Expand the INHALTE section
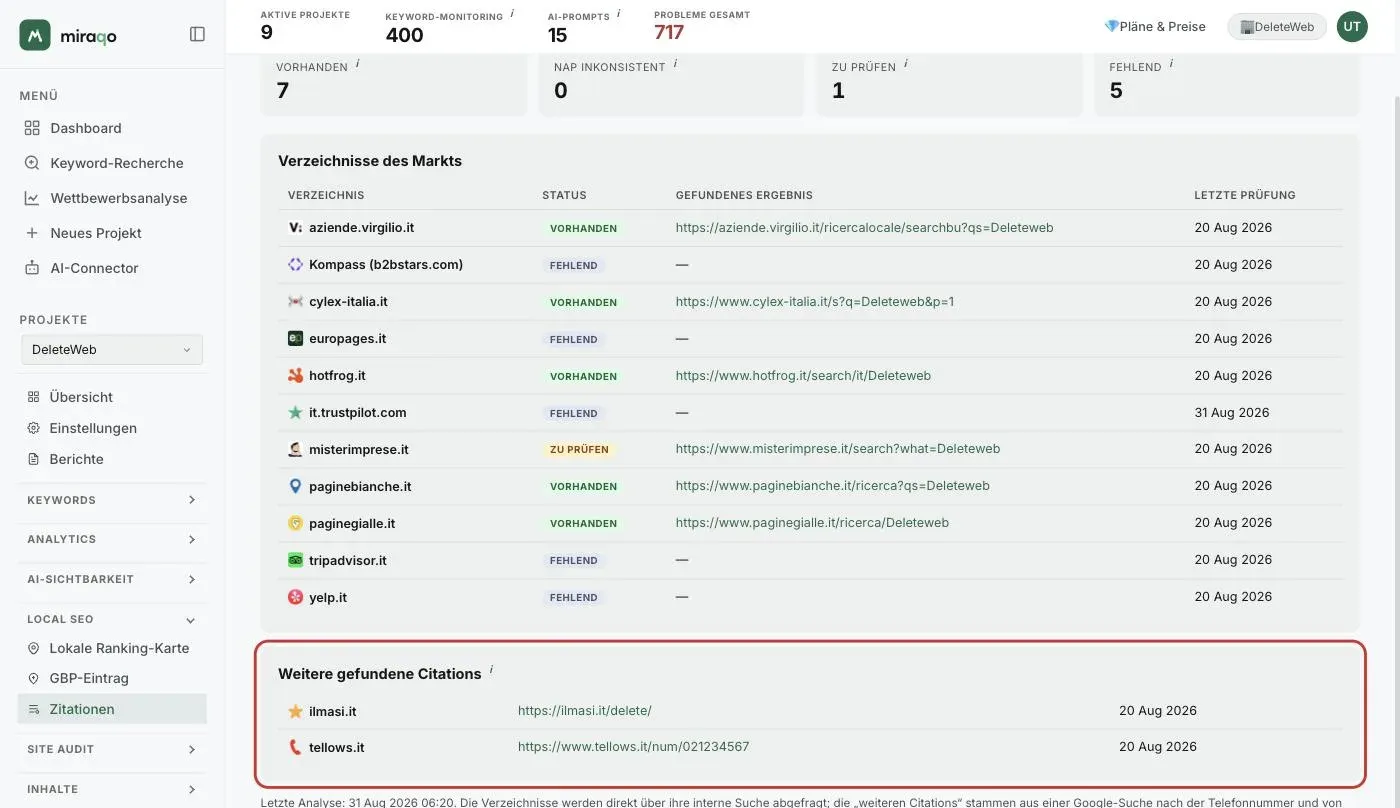 point(112,789)
